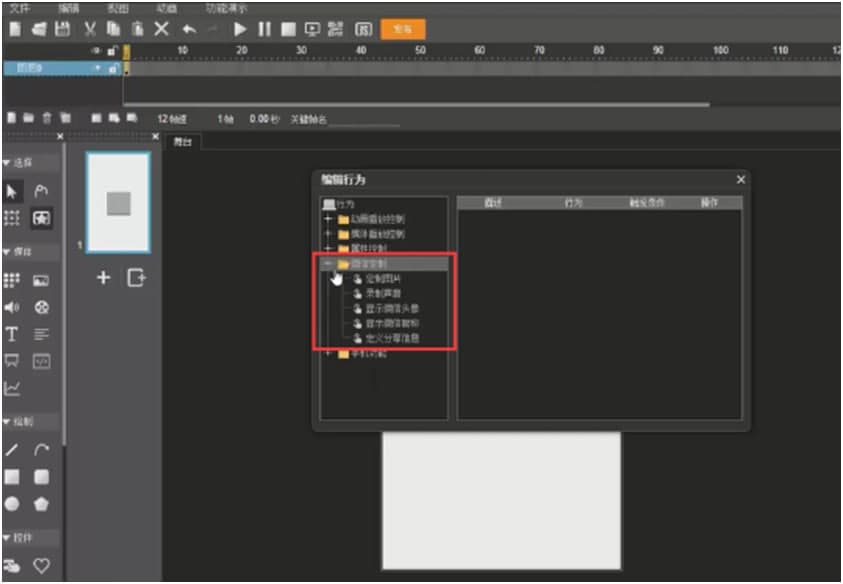Image resolution: width=843 pixels, height=584 pixels.
Task: Expand the last folder in the behavior tree
Action: point(329,354)
